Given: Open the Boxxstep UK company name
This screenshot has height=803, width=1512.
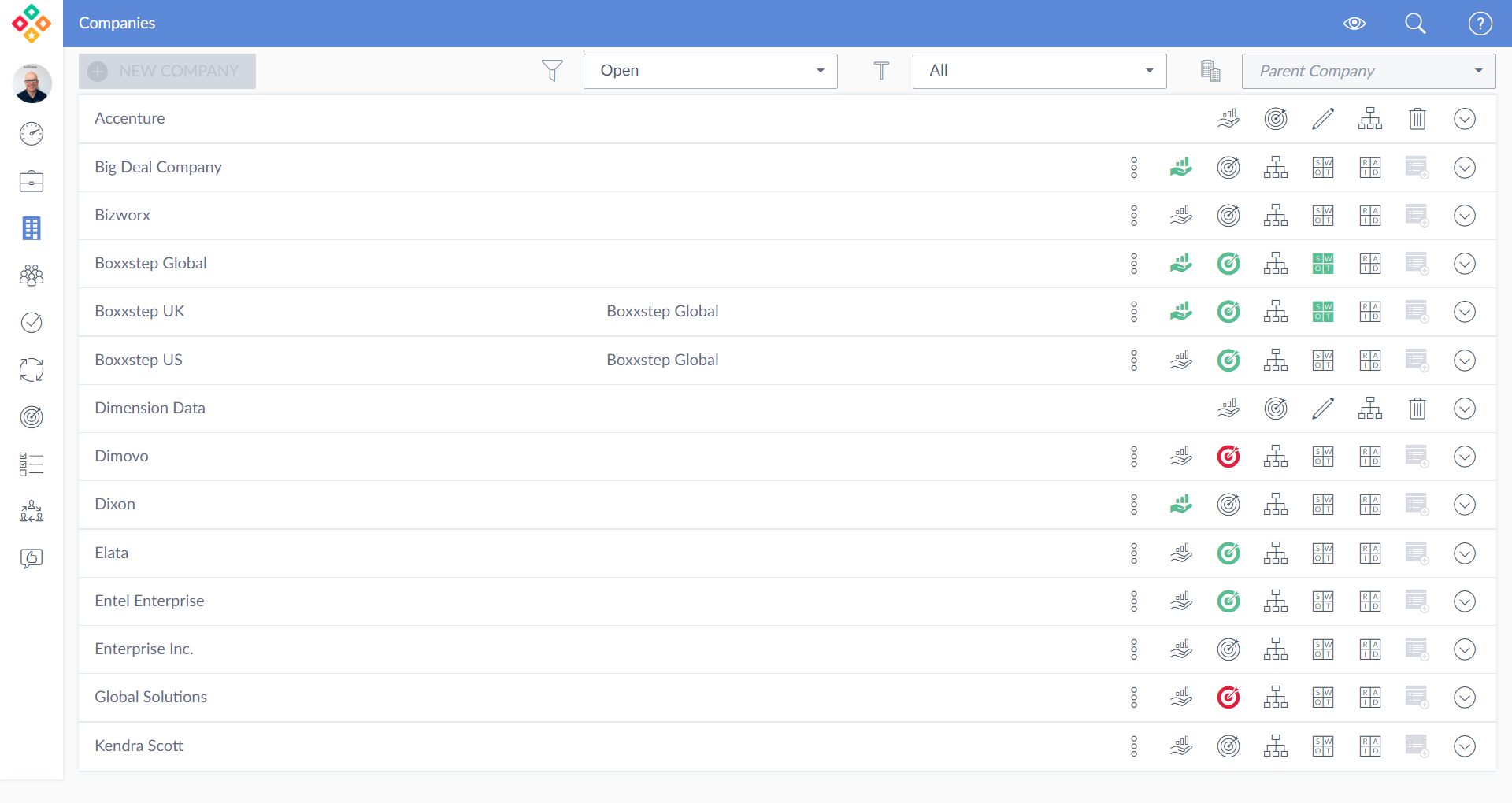Looking at the screenshot, I should point(139,312).
